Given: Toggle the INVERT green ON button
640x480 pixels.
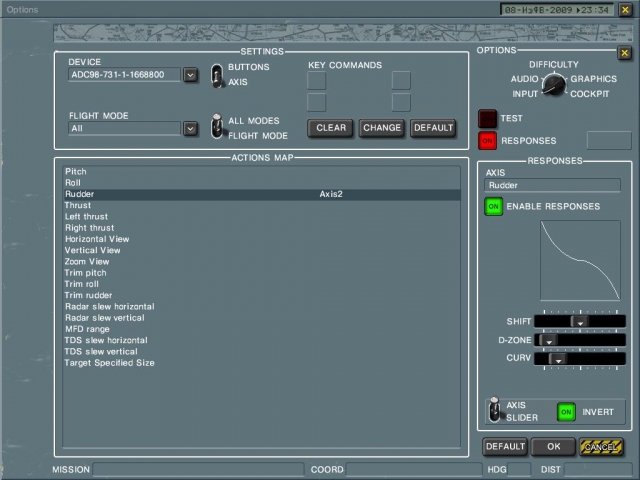Looking at the screenshot, I should (x=566, y=412).
